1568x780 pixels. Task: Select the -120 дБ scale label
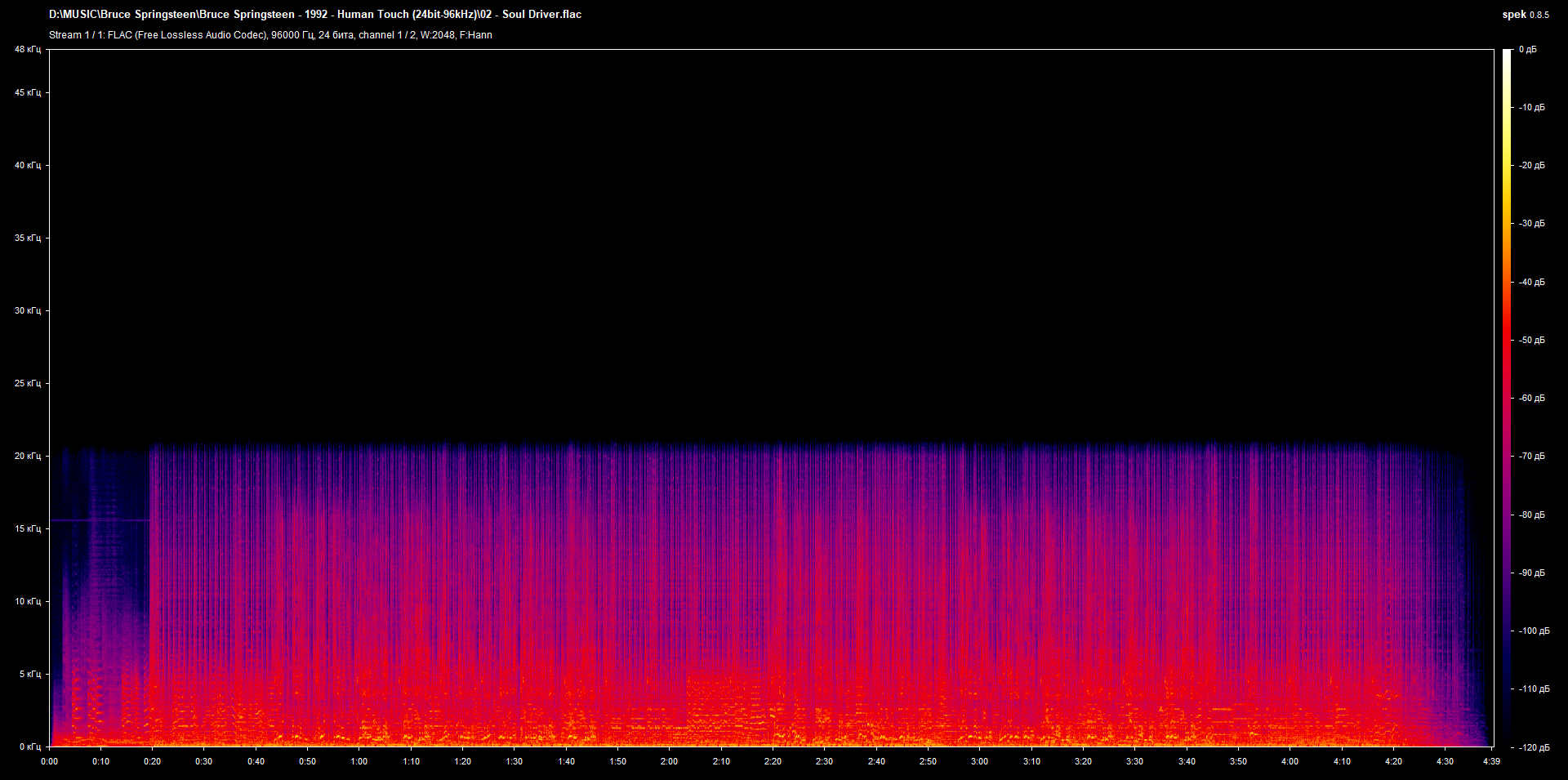[x=1535, y=748]
